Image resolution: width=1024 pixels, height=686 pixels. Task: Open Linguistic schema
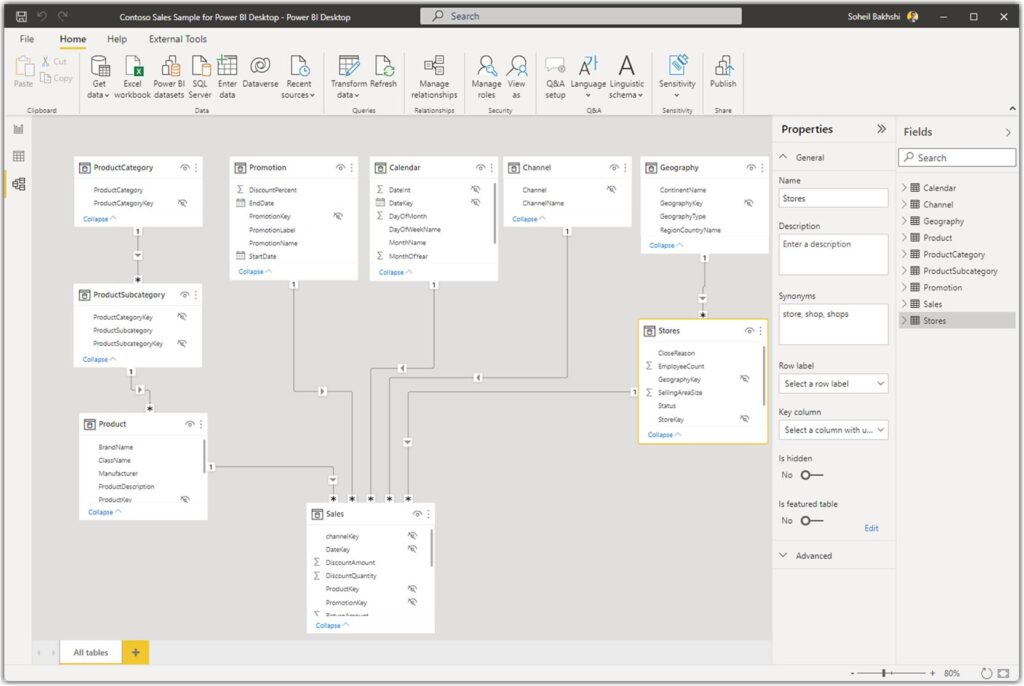coord(626,76)
